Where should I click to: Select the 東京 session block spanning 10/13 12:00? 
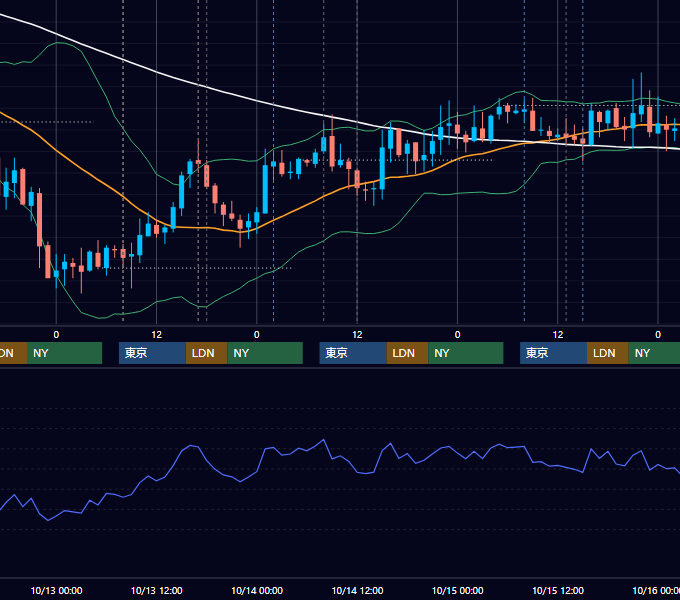coord(152,353)
